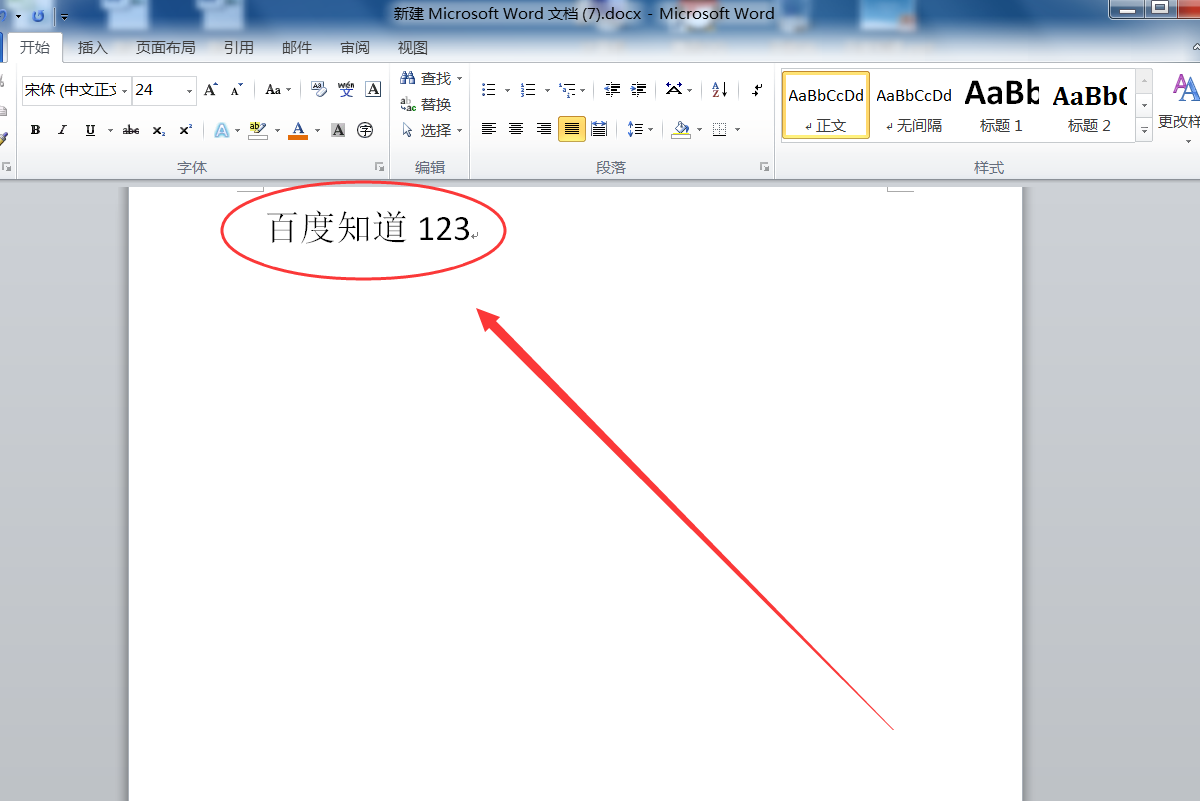Image resolution: width=1200 pixels, height=801 pixels.
Task: Open Select (选择) menu
Action: (x=432, y=130)
